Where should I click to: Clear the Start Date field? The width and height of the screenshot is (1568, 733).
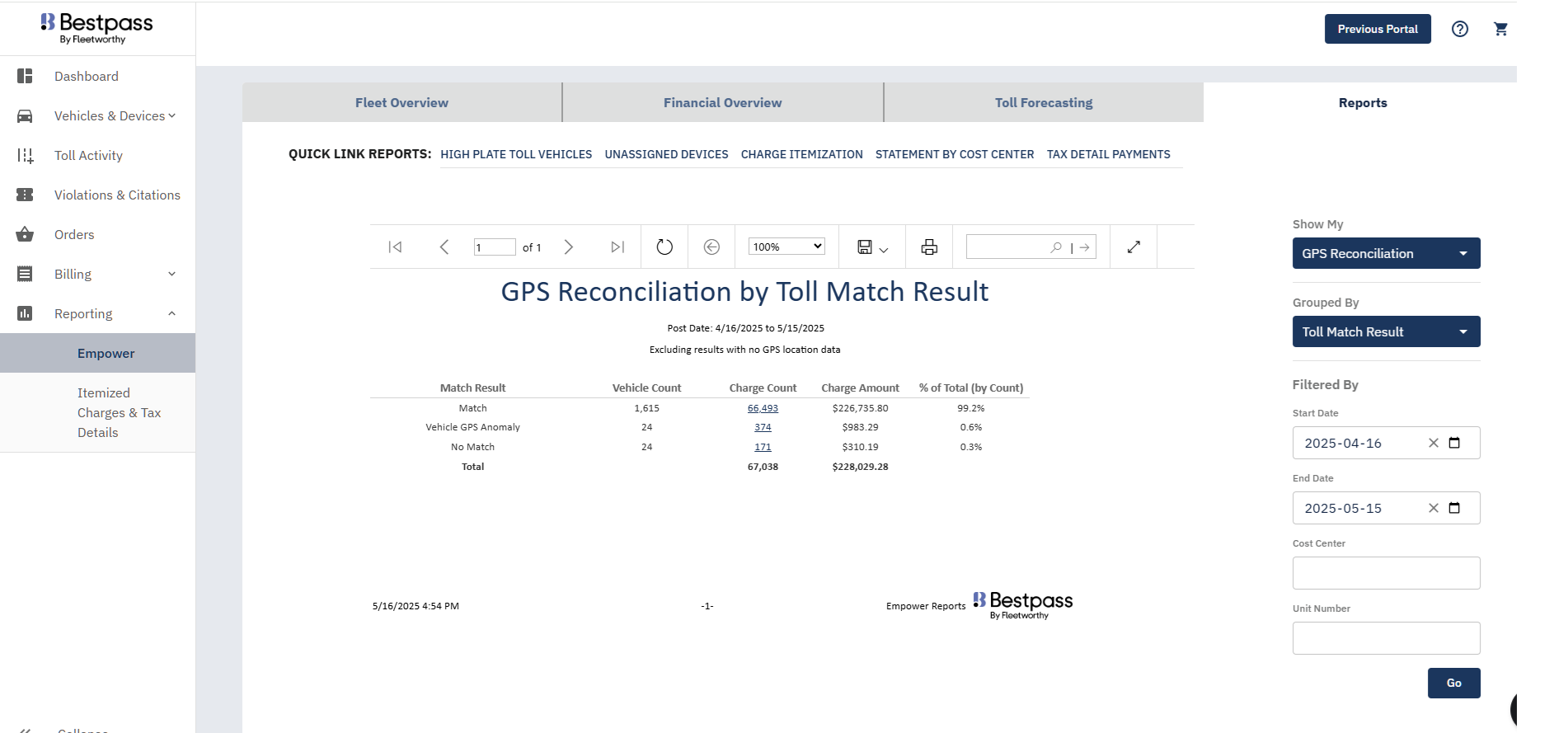click(x=1433, y=444)
